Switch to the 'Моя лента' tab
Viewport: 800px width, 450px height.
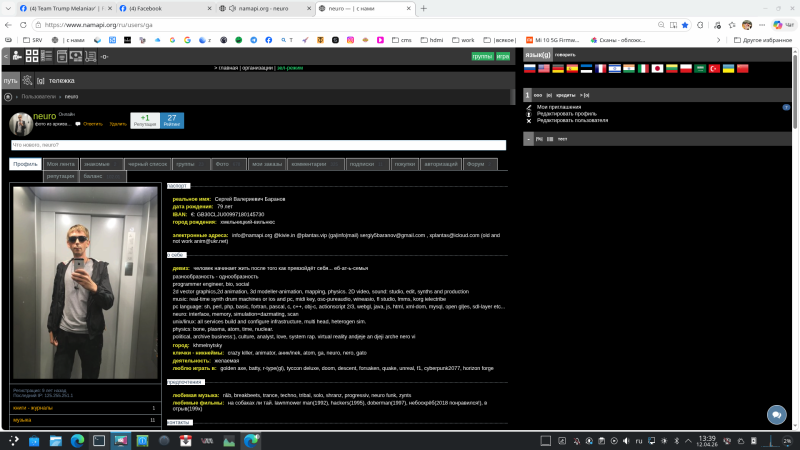tap(60, 163)
